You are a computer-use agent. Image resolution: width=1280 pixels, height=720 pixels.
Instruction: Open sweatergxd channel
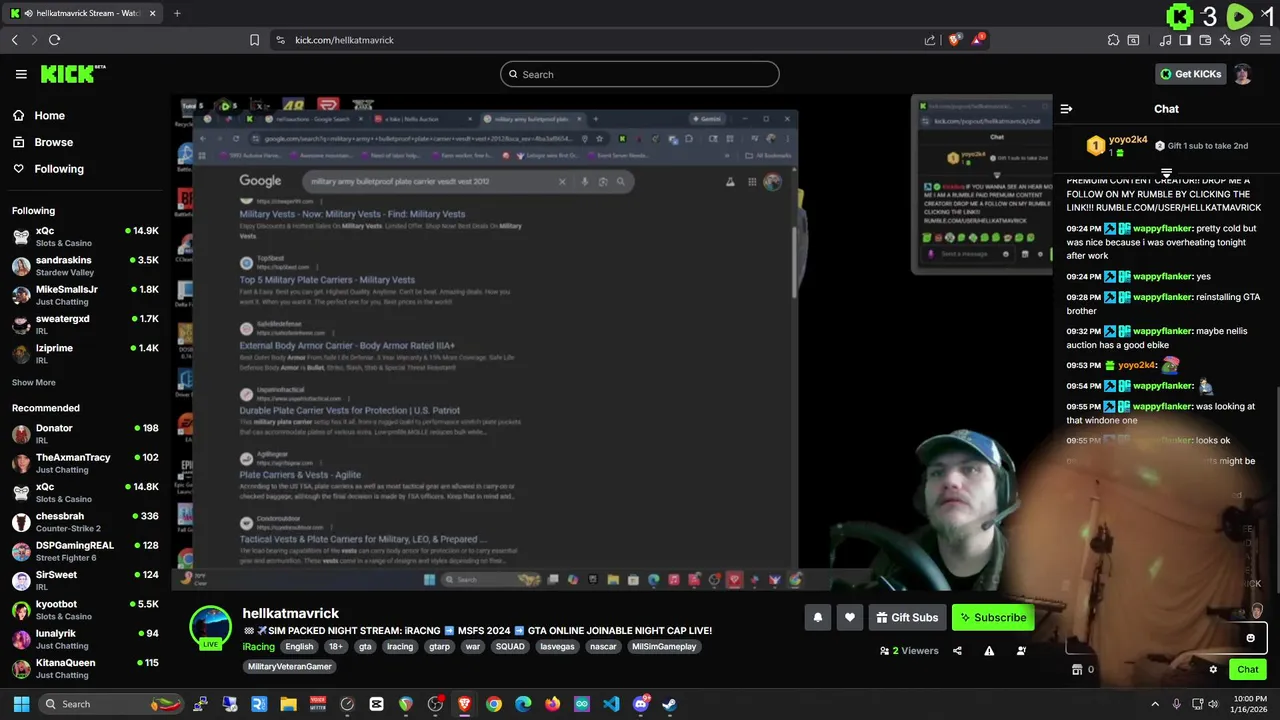tap(85, 324)
